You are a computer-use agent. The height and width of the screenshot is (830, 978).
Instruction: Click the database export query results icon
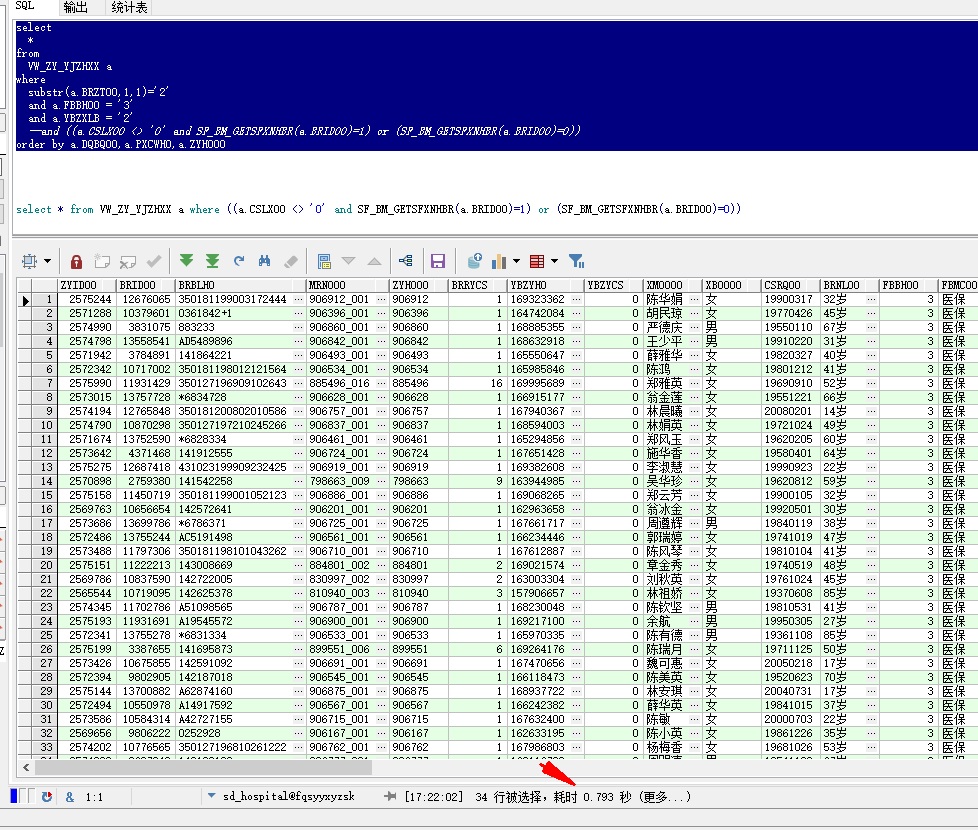(x=475, y=261)
